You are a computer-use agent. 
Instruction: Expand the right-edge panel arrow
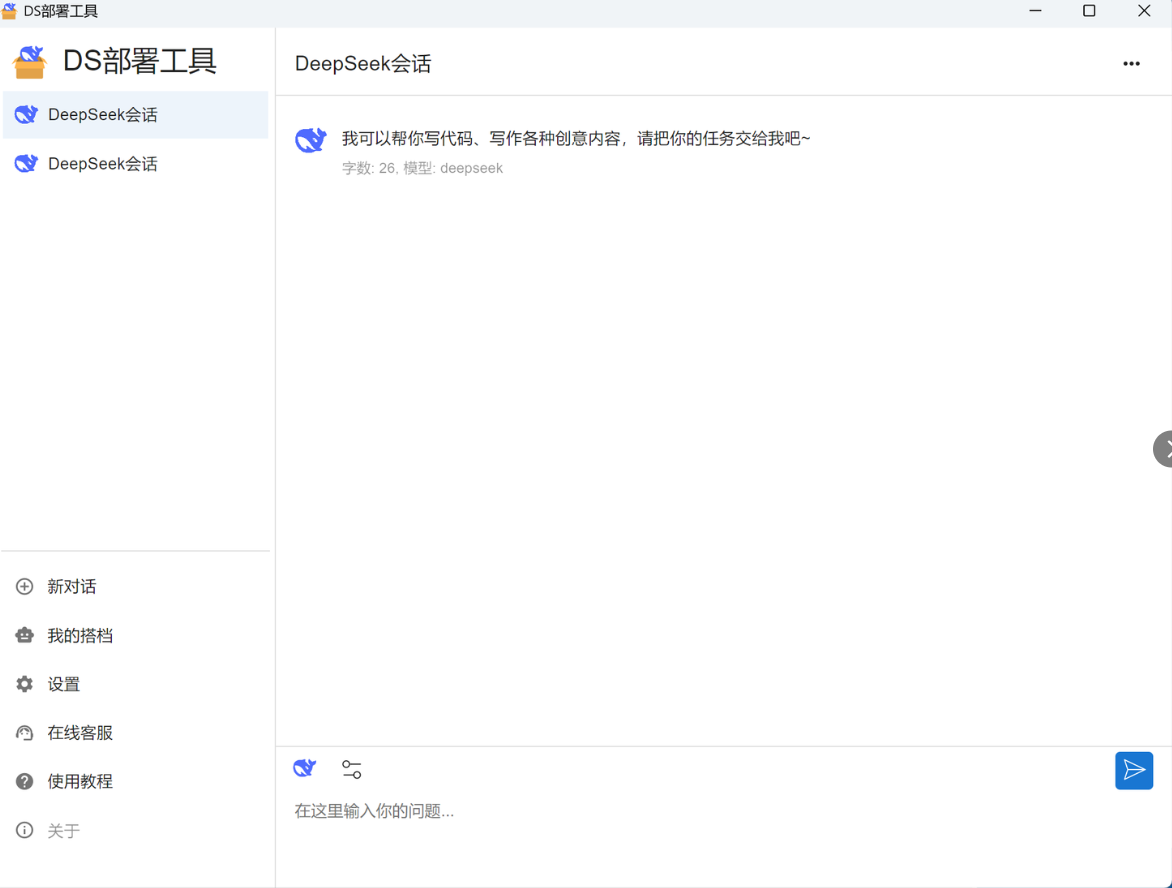(1163, 449)
